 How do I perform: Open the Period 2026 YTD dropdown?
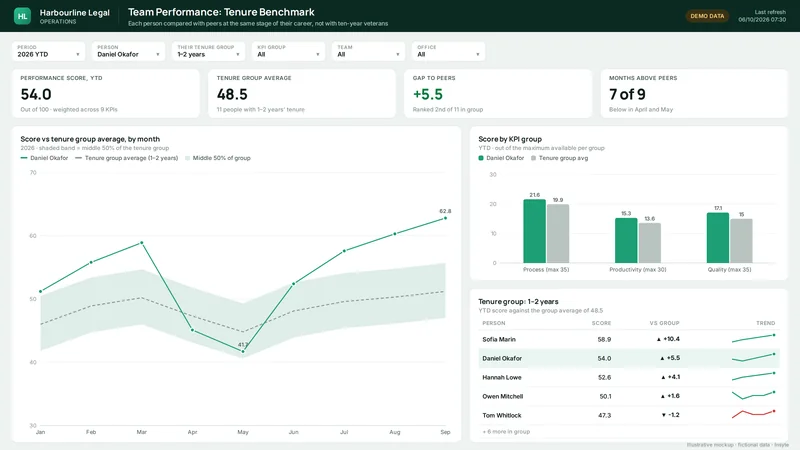pyautogui.click(x=48, y=52)
